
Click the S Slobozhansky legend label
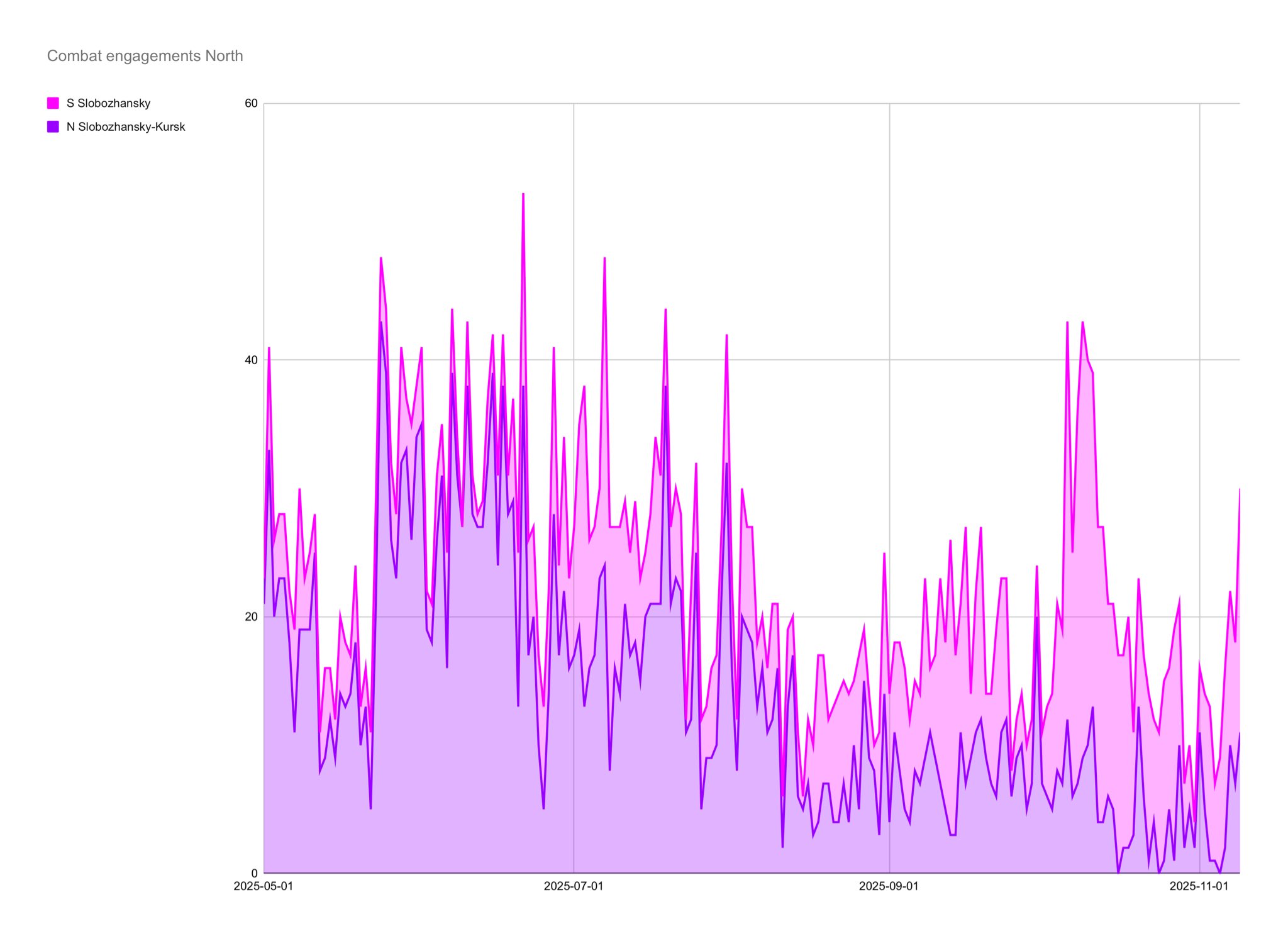pos(108,103)
